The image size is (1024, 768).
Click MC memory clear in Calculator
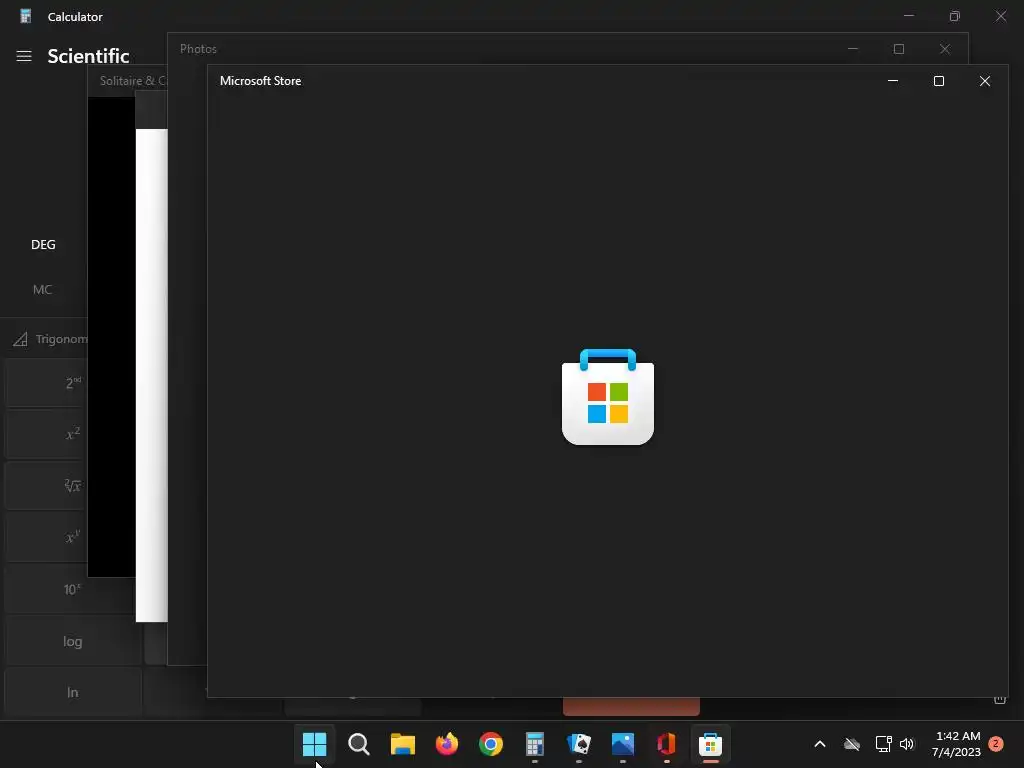point(42,289)
